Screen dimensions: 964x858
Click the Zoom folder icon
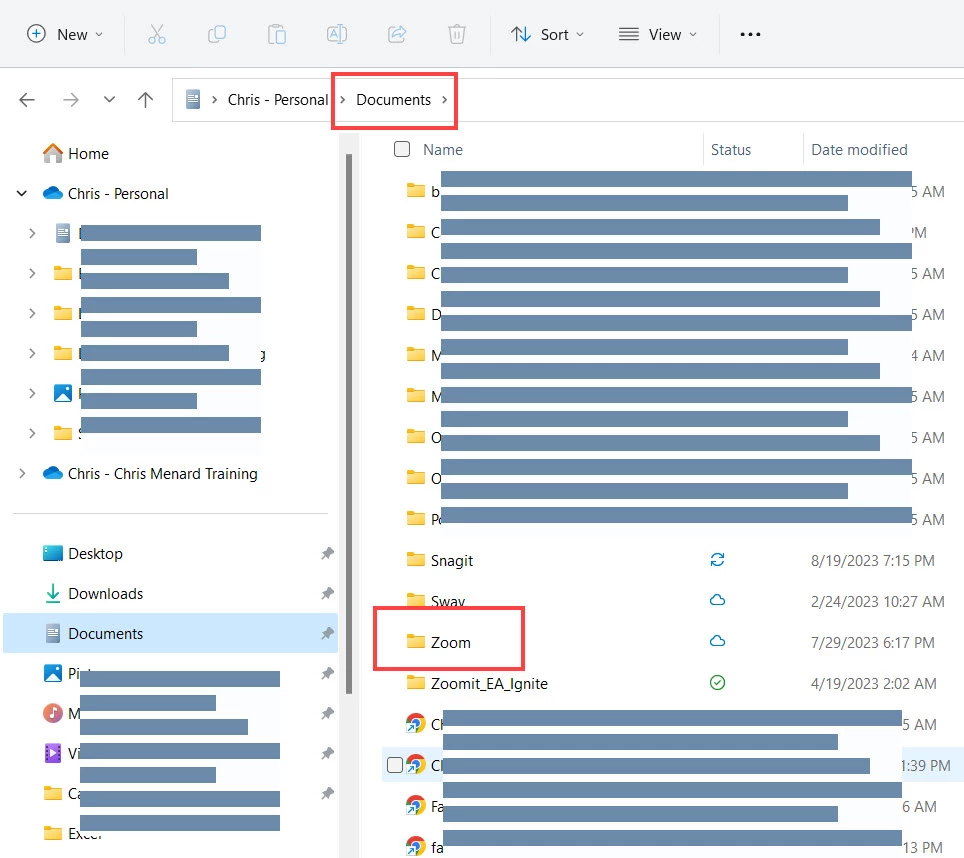click(416, 642)
